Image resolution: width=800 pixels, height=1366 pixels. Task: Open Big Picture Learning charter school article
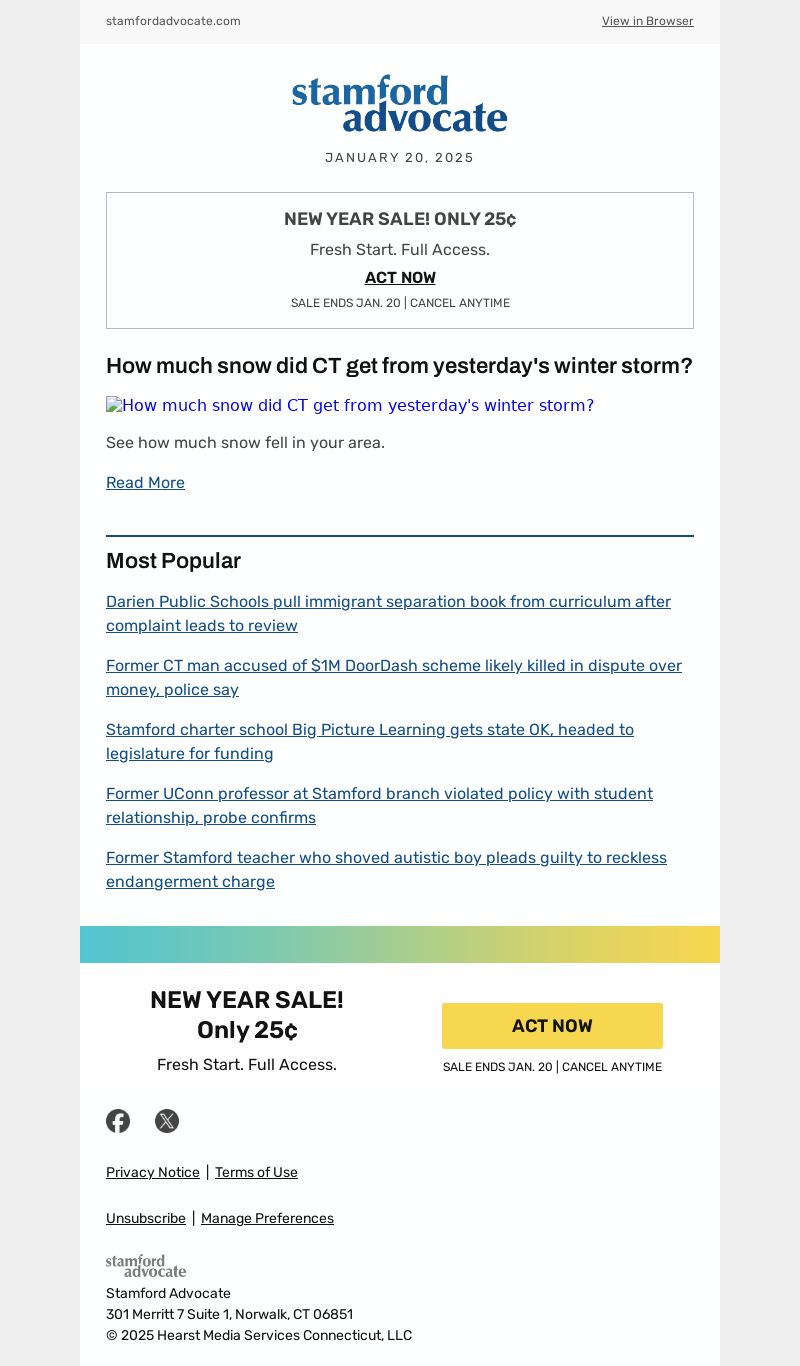click(370, 741)
